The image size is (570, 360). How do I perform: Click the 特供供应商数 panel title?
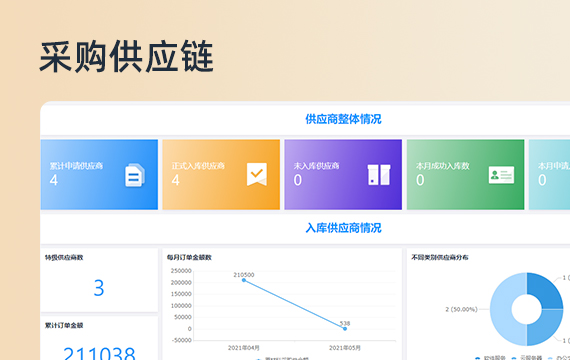64,257
